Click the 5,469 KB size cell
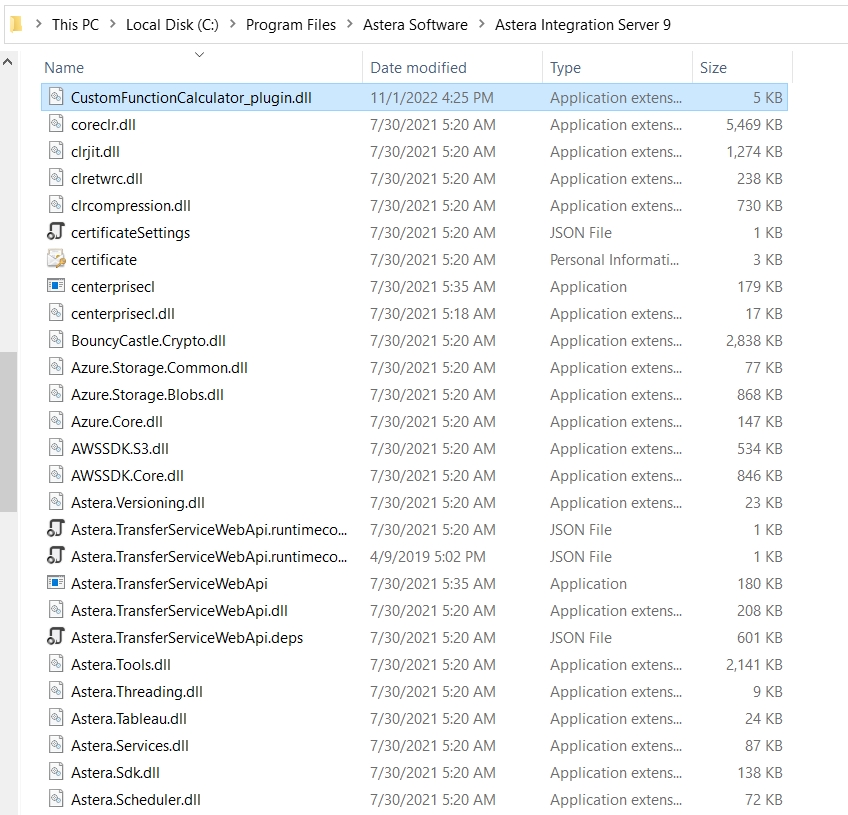848x815 pixels. pos(754,125)
